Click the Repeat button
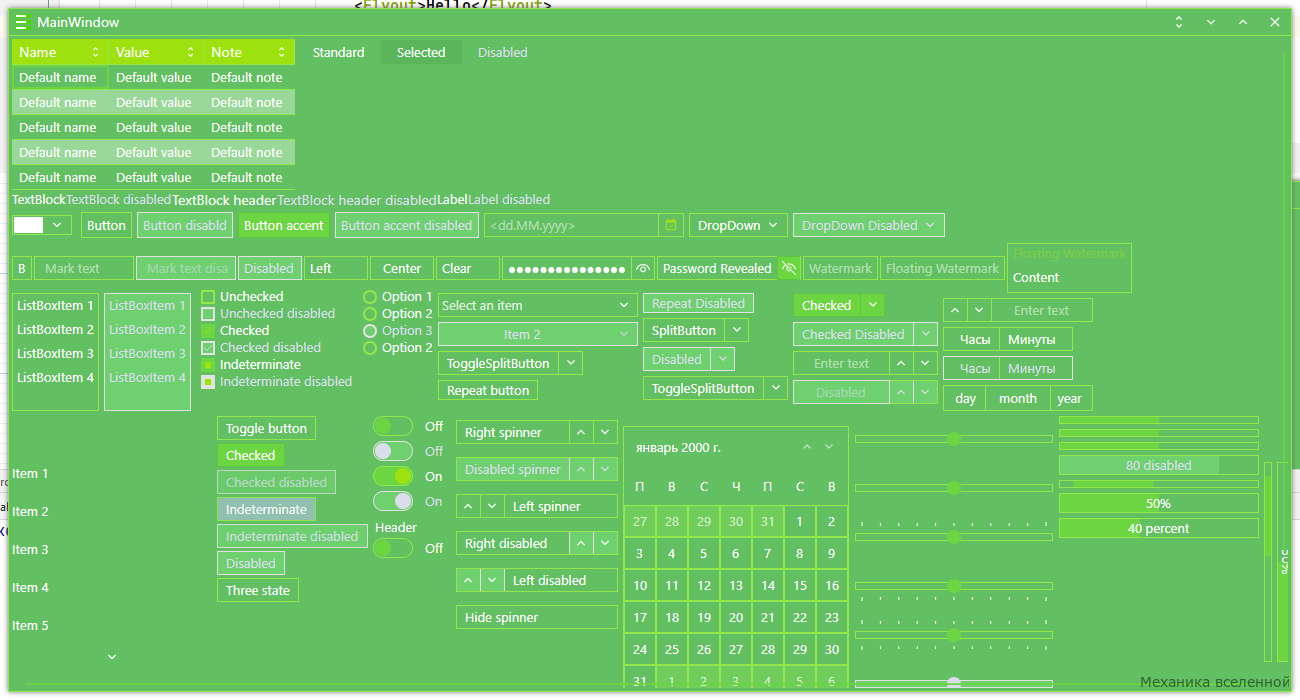 pyautogui.click(x=488, y=390)
